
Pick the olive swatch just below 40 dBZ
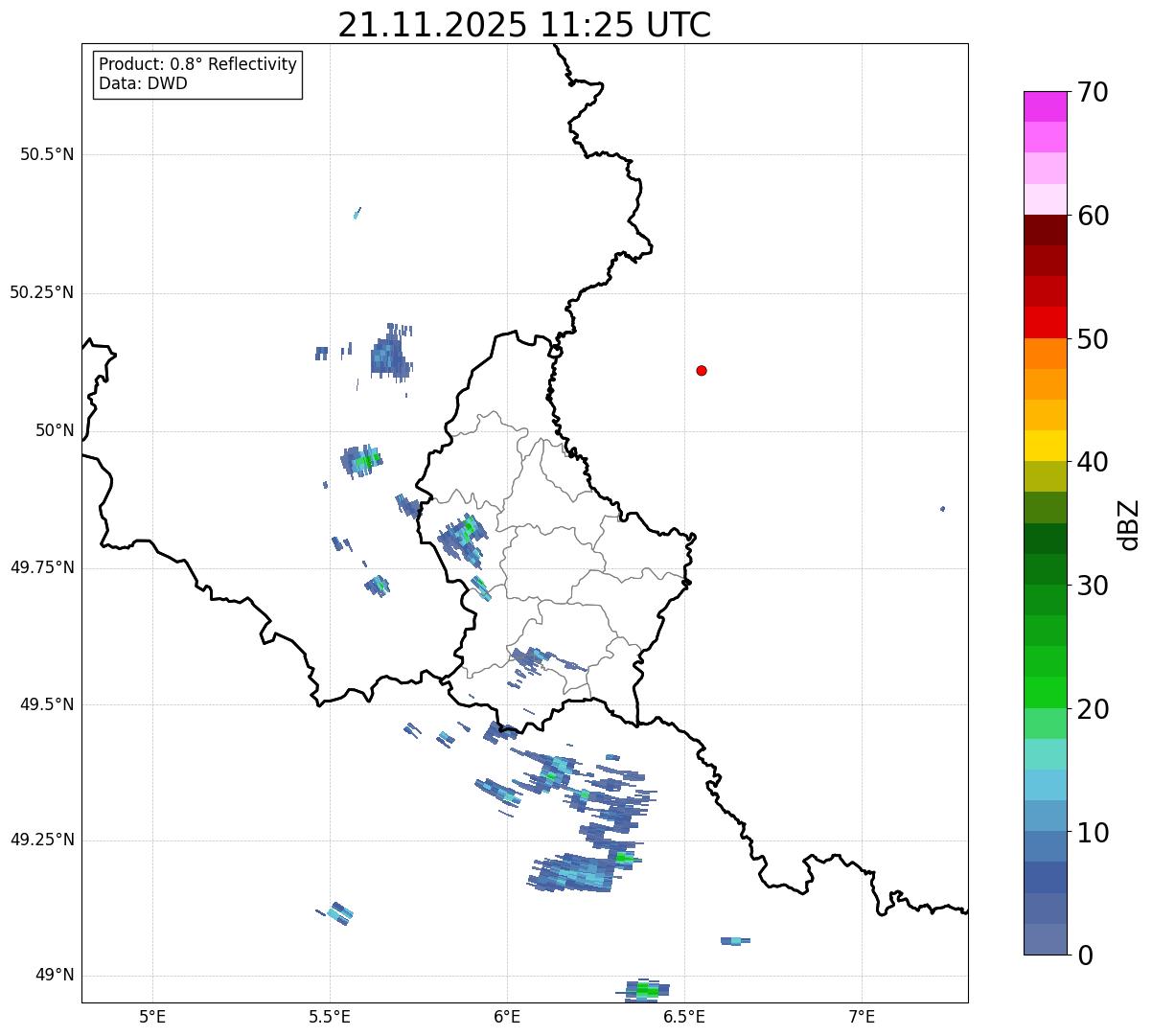pyautogui.click(x=1045, y=476)
